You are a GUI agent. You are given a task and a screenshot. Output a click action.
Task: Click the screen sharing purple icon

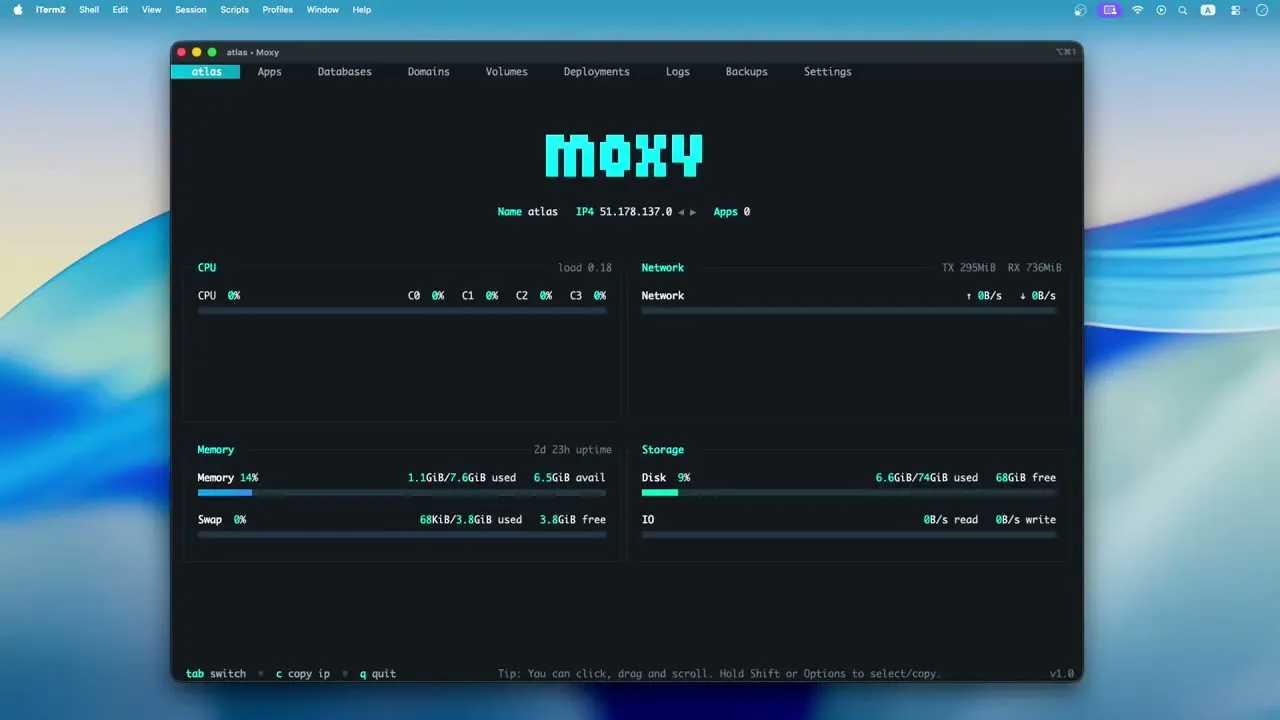1109,10
